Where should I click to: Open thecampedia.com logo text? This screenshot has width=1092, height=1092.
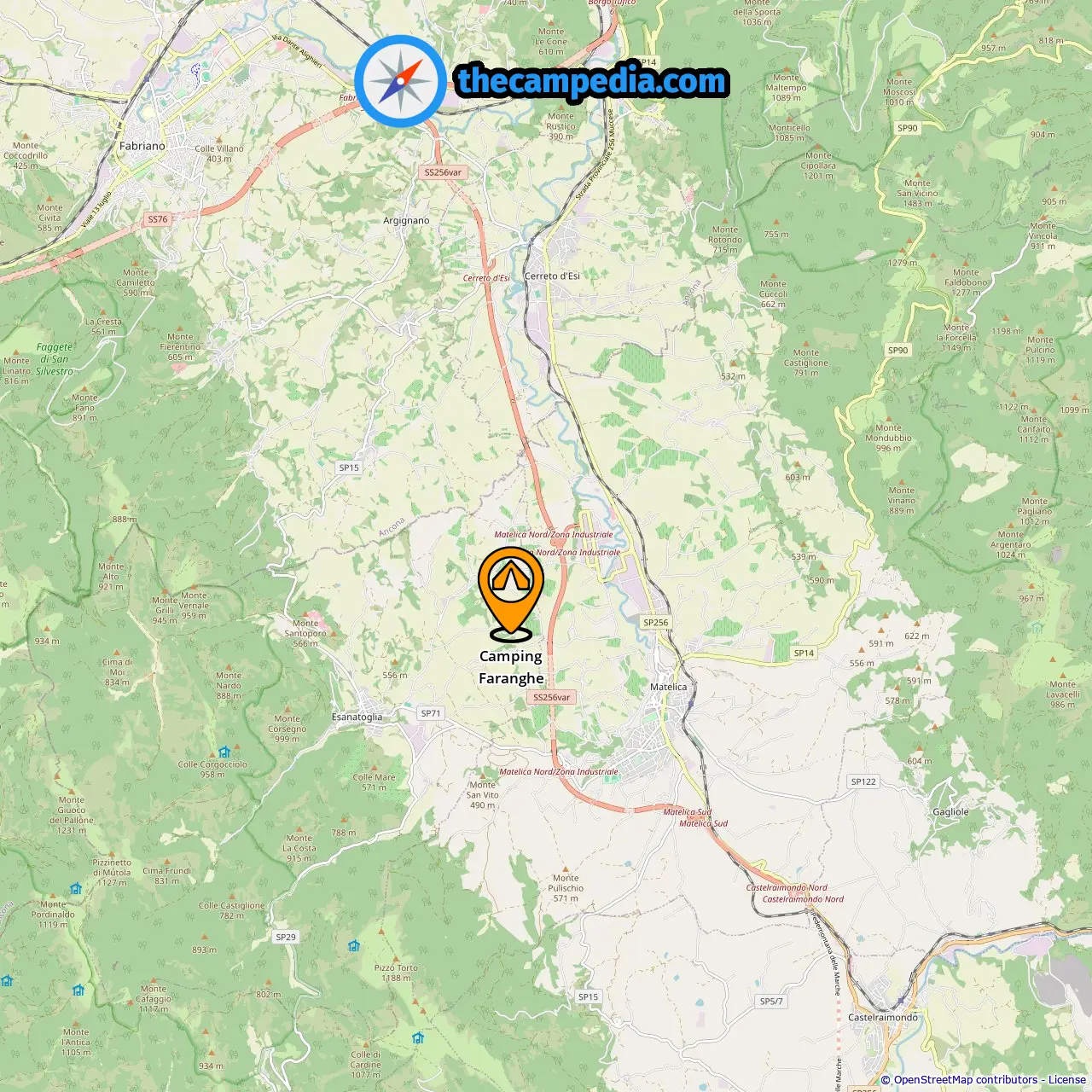pos(592,81)
